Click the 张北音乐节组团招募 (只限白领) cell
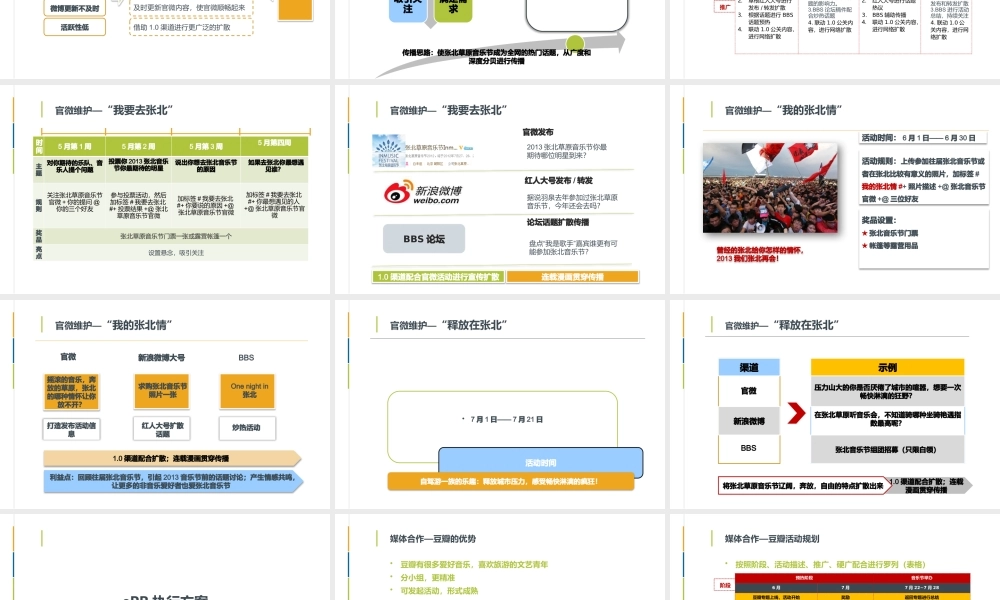Viewport: 1000px width, 600px height. coord(887,450)
